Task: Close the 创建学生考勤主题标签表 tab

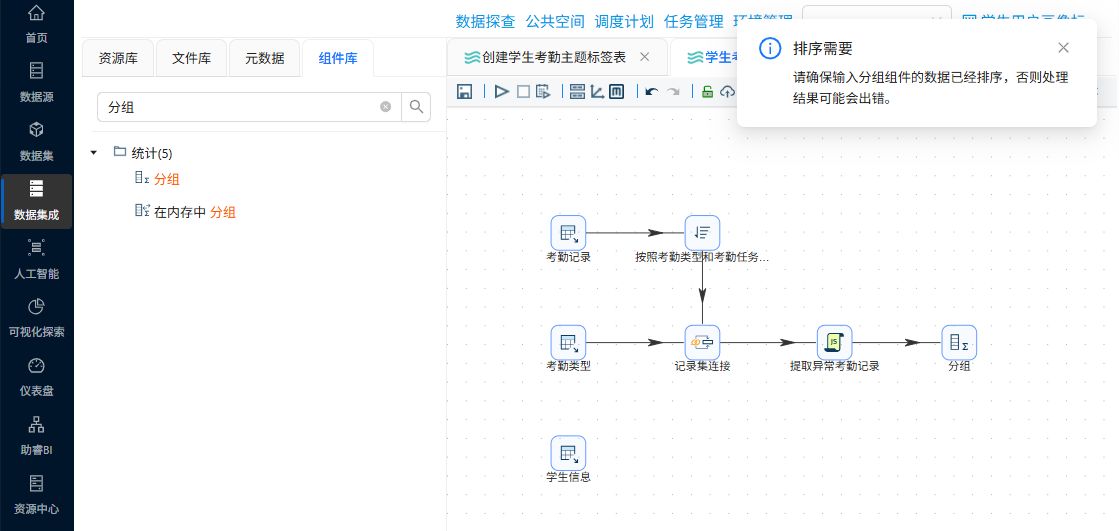Action: click(644, 57)
